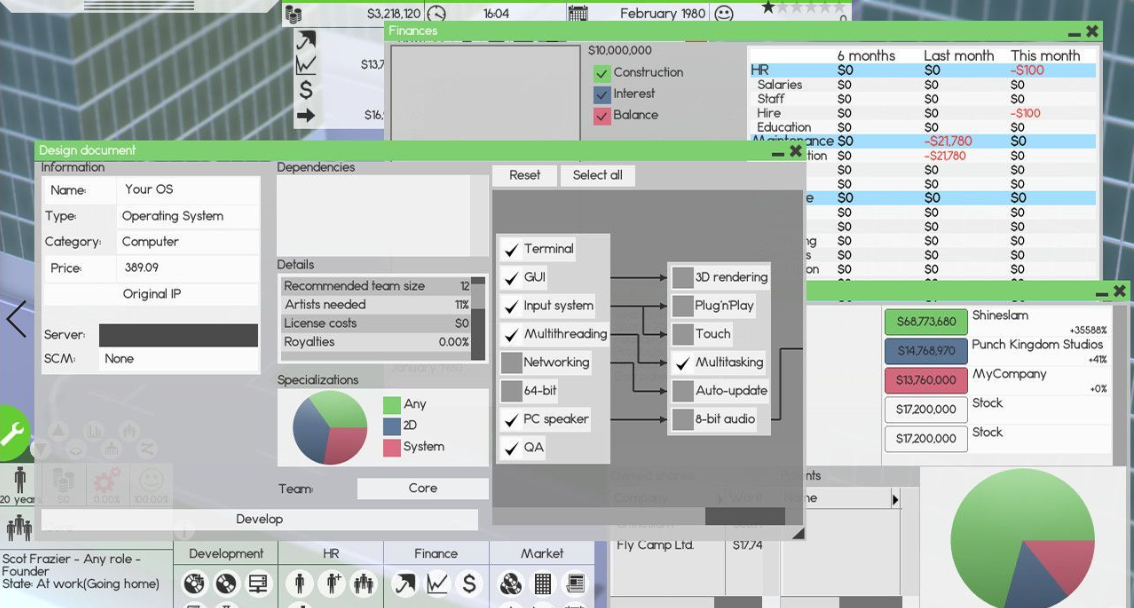Click the grid icon under Market
Image resolution: width=1134 pixels, height=608 pixels.
coord(543,583)
